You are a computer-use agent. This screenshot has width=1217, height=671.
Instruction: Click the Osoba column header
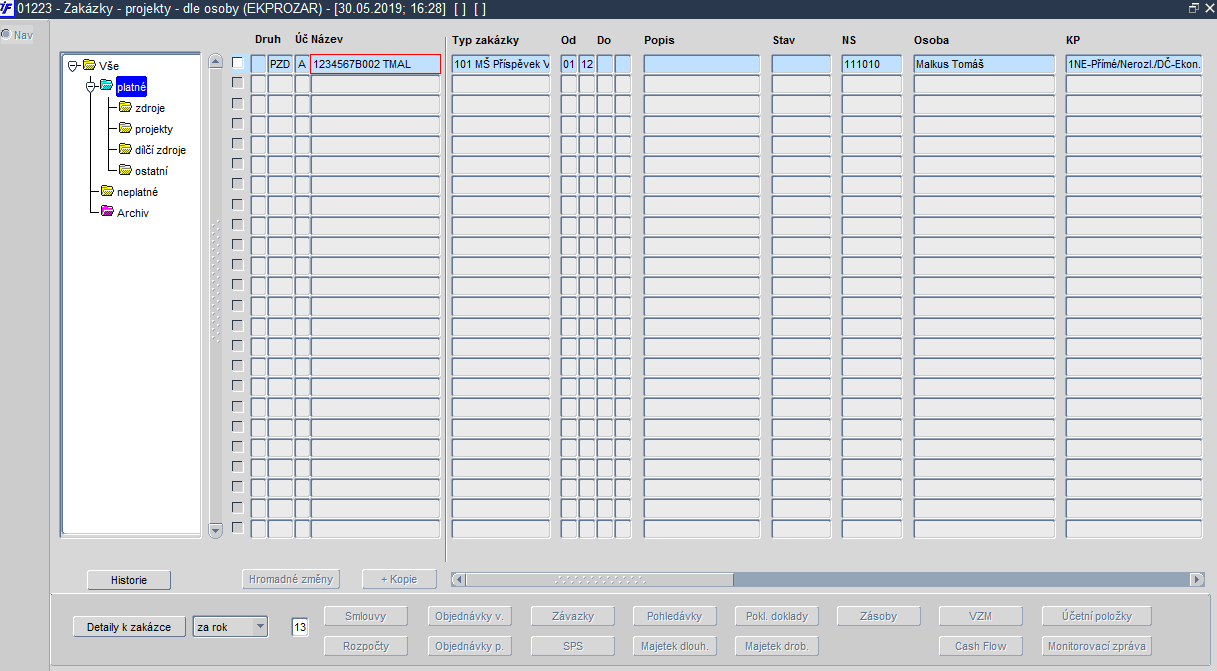tap(931, 40)
